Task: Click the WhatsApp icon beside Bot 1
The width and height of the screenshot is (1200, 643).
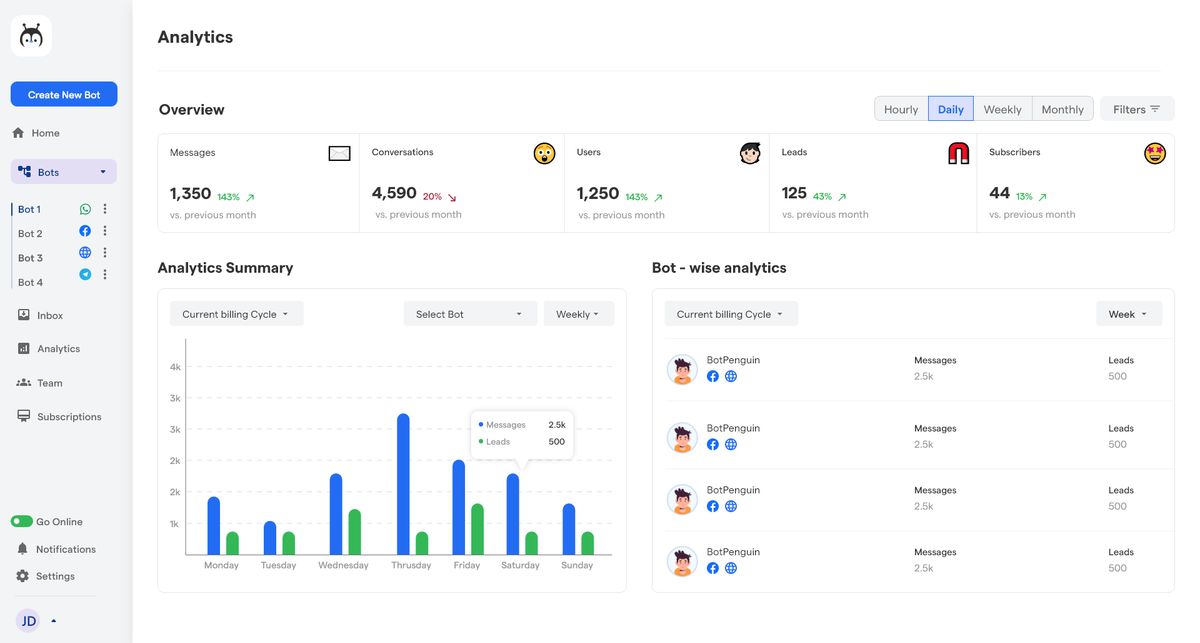Action: pyautogui.click(x=85, y=209)
